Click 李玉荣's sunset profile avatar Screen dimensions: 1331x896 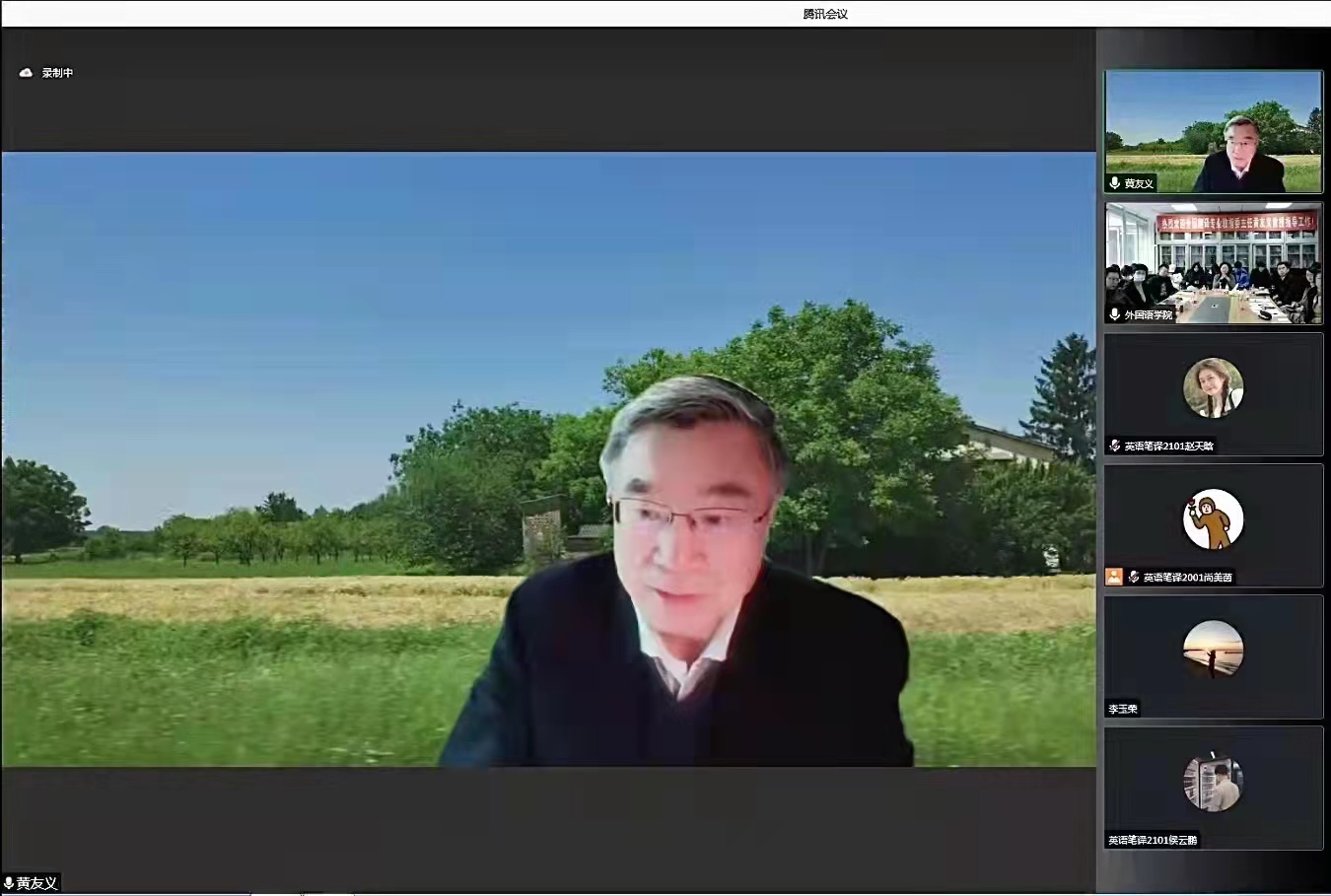(x=1213, y=649)
